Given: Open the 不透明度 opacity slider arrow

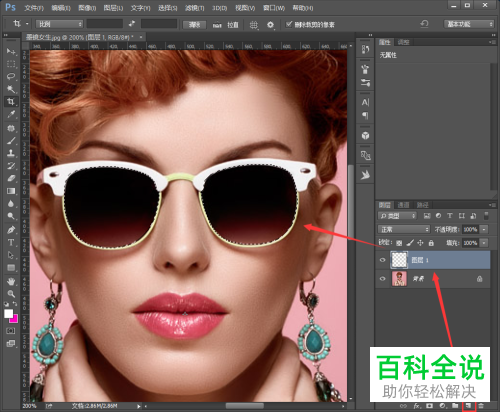Looking at the screenshot, I should click(x=484, y=229).
